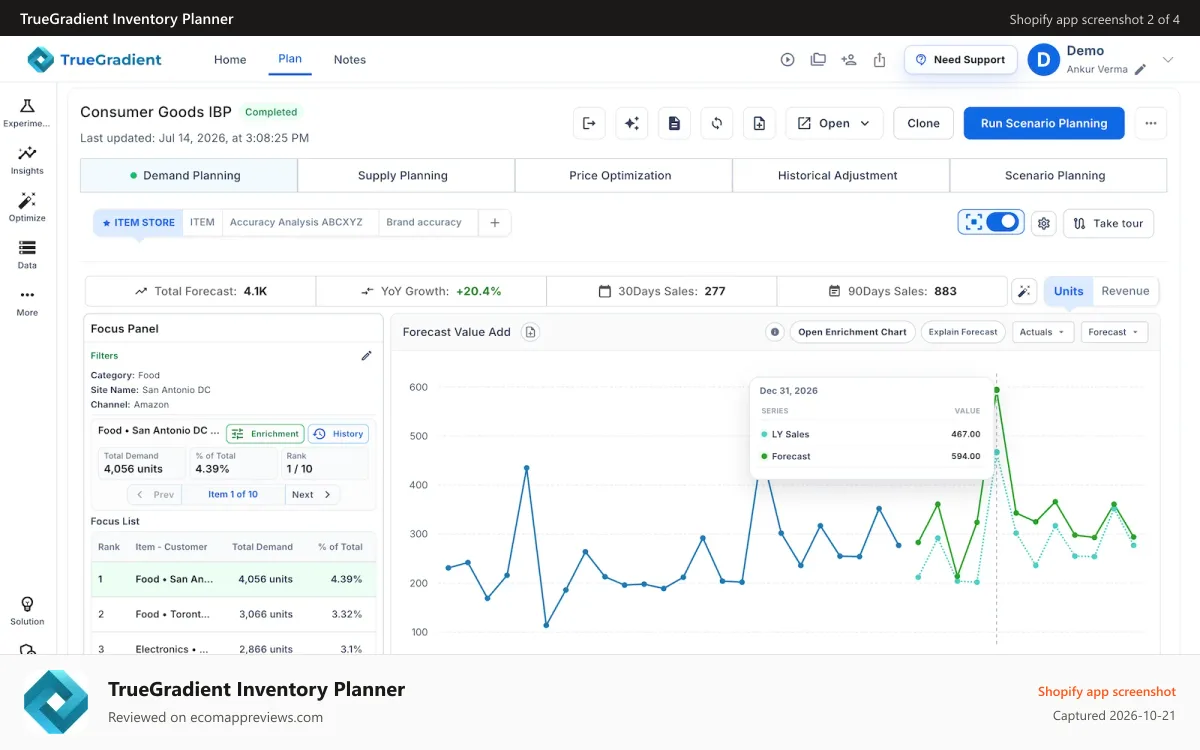Go to the Prev focus item

click(x=154, y=495)
